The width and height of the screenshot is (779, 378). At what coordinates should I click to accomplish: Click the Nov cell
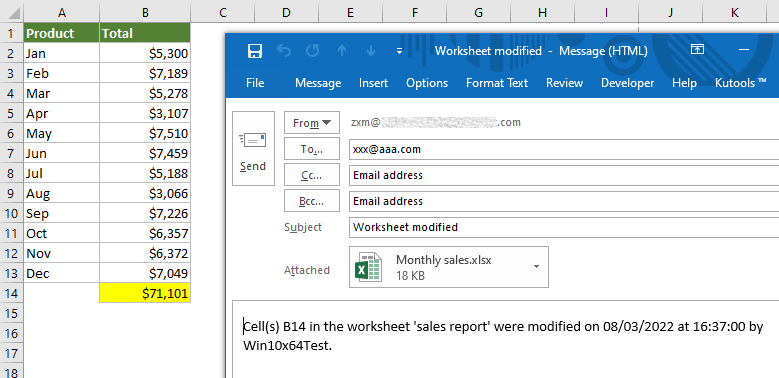62,253
